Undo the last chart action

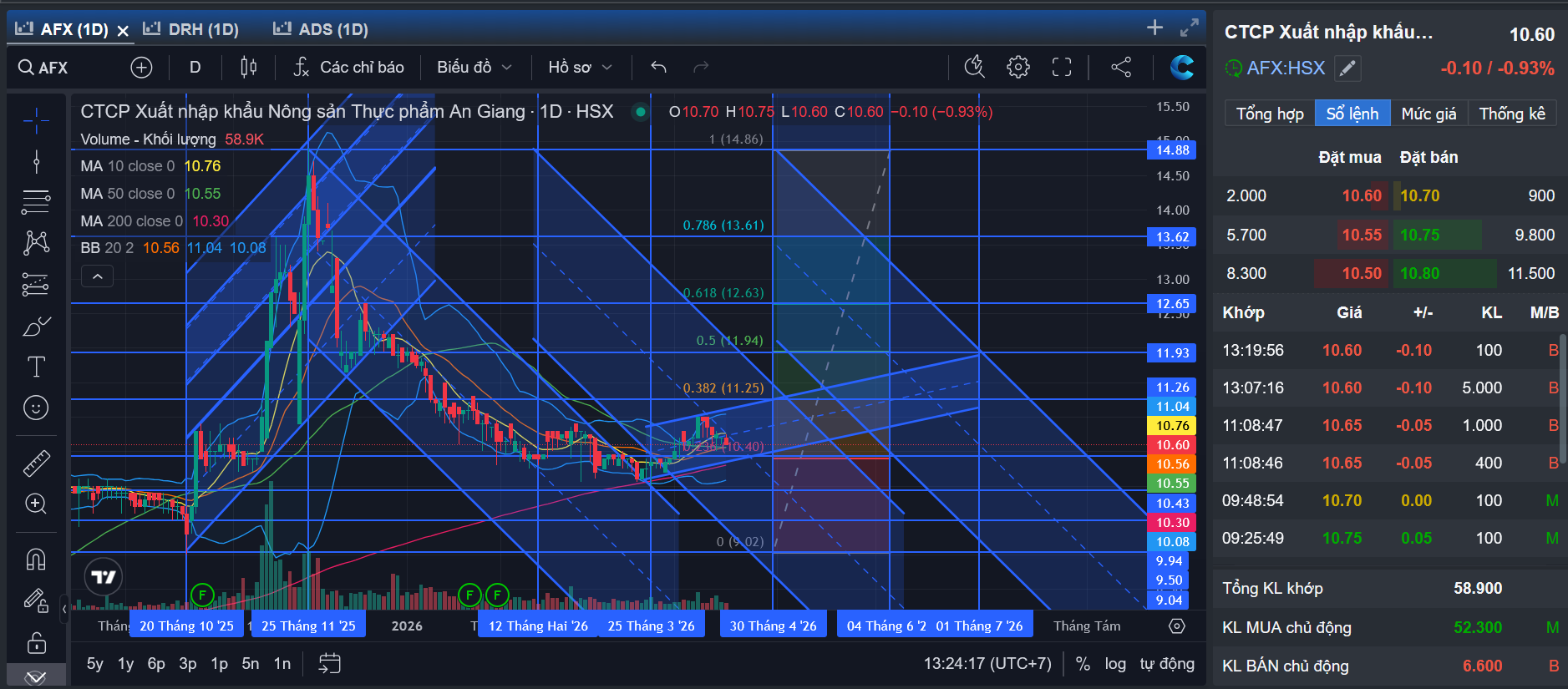(658, 68)
